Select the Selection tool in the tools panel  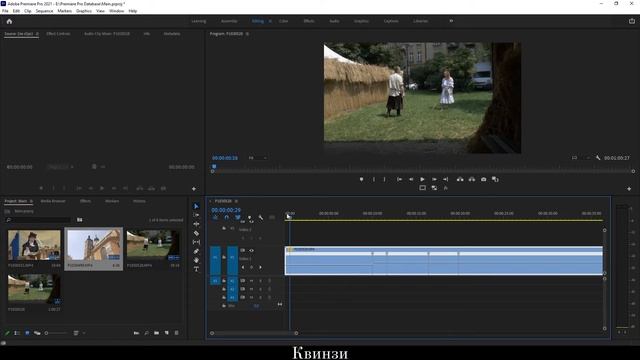(196, 206)
